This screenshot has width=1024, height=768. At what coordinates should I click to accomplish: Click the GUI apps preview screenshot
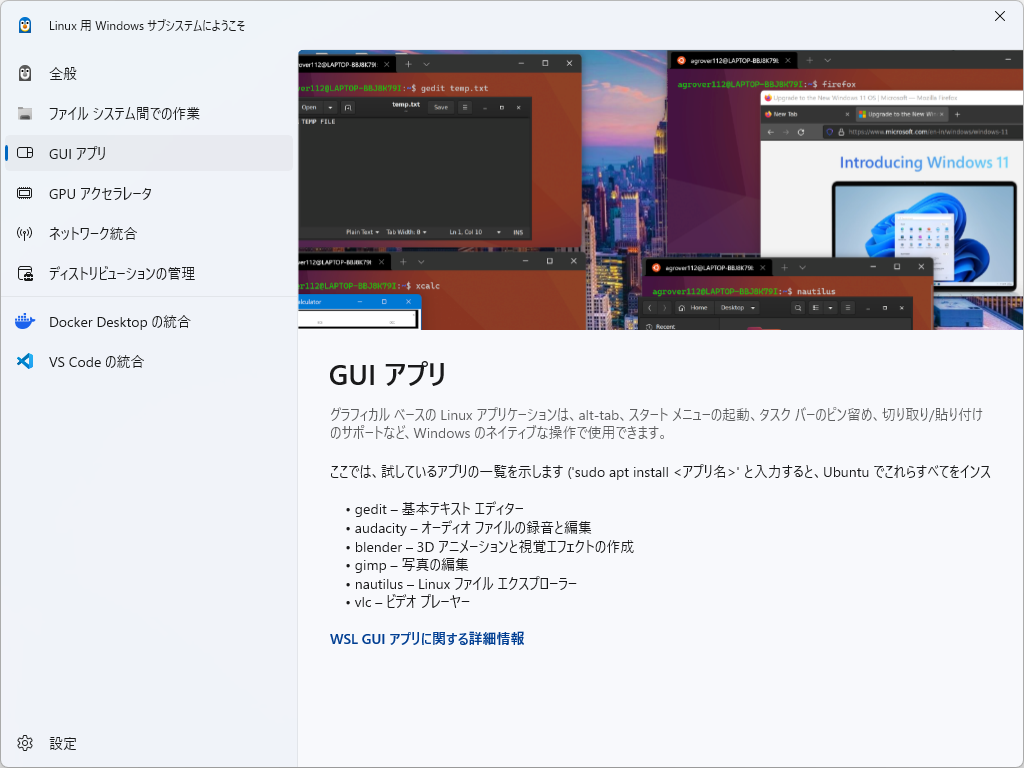point(660,190)
